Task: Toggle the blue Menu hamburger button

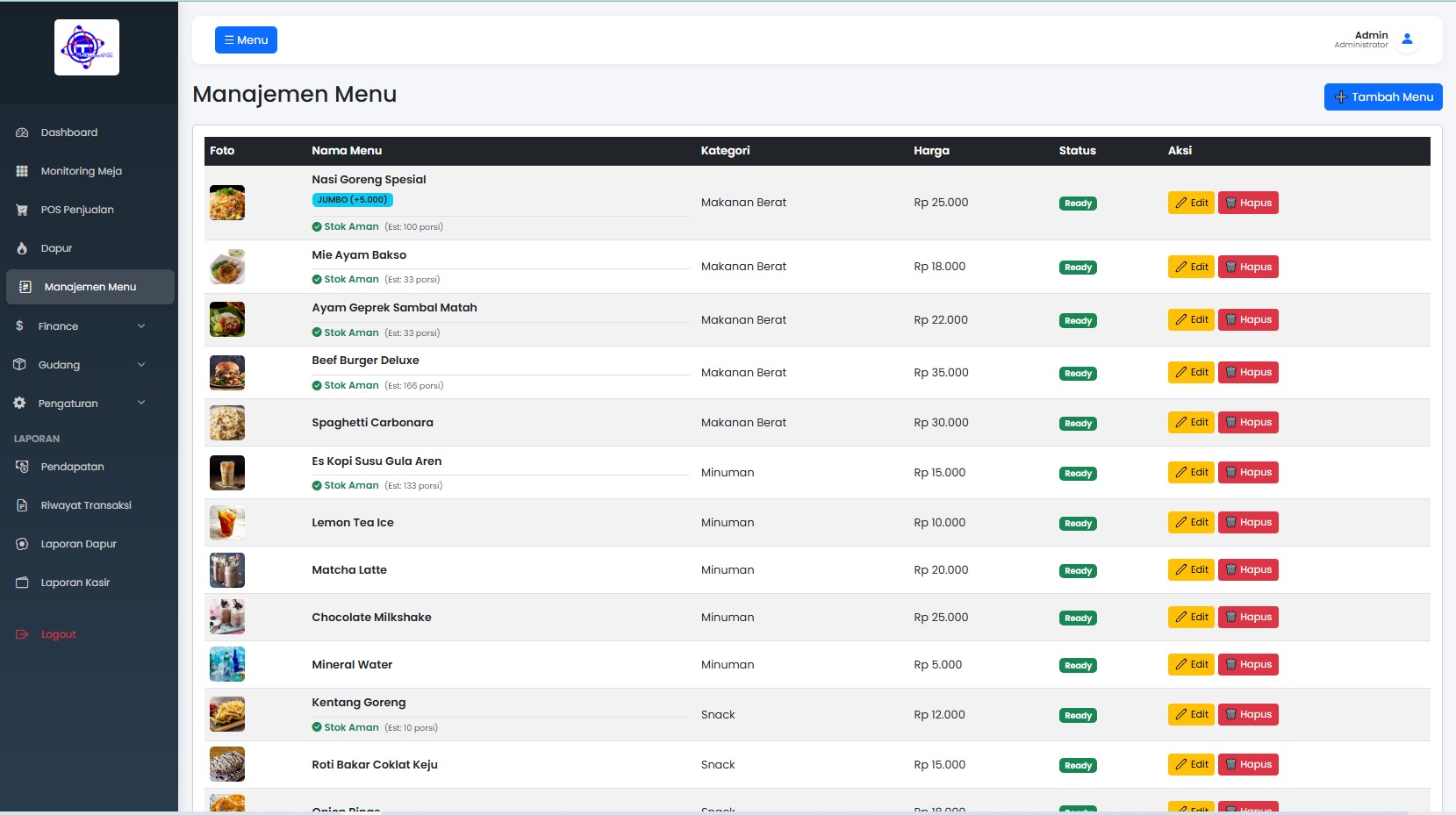Action: click(x=246, y=40)
